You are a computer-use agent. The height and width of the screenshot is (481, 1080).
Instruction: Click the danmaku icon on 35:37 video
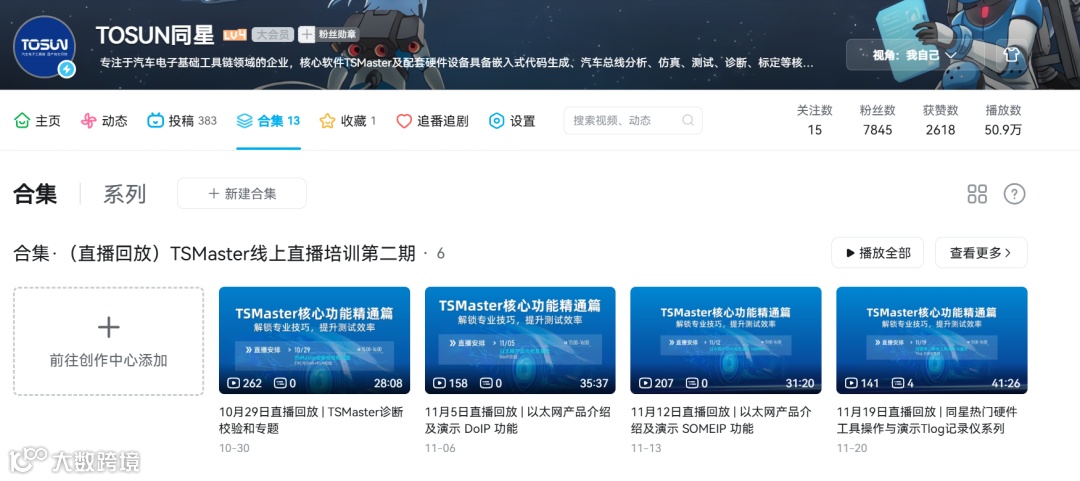click(486, 383)
